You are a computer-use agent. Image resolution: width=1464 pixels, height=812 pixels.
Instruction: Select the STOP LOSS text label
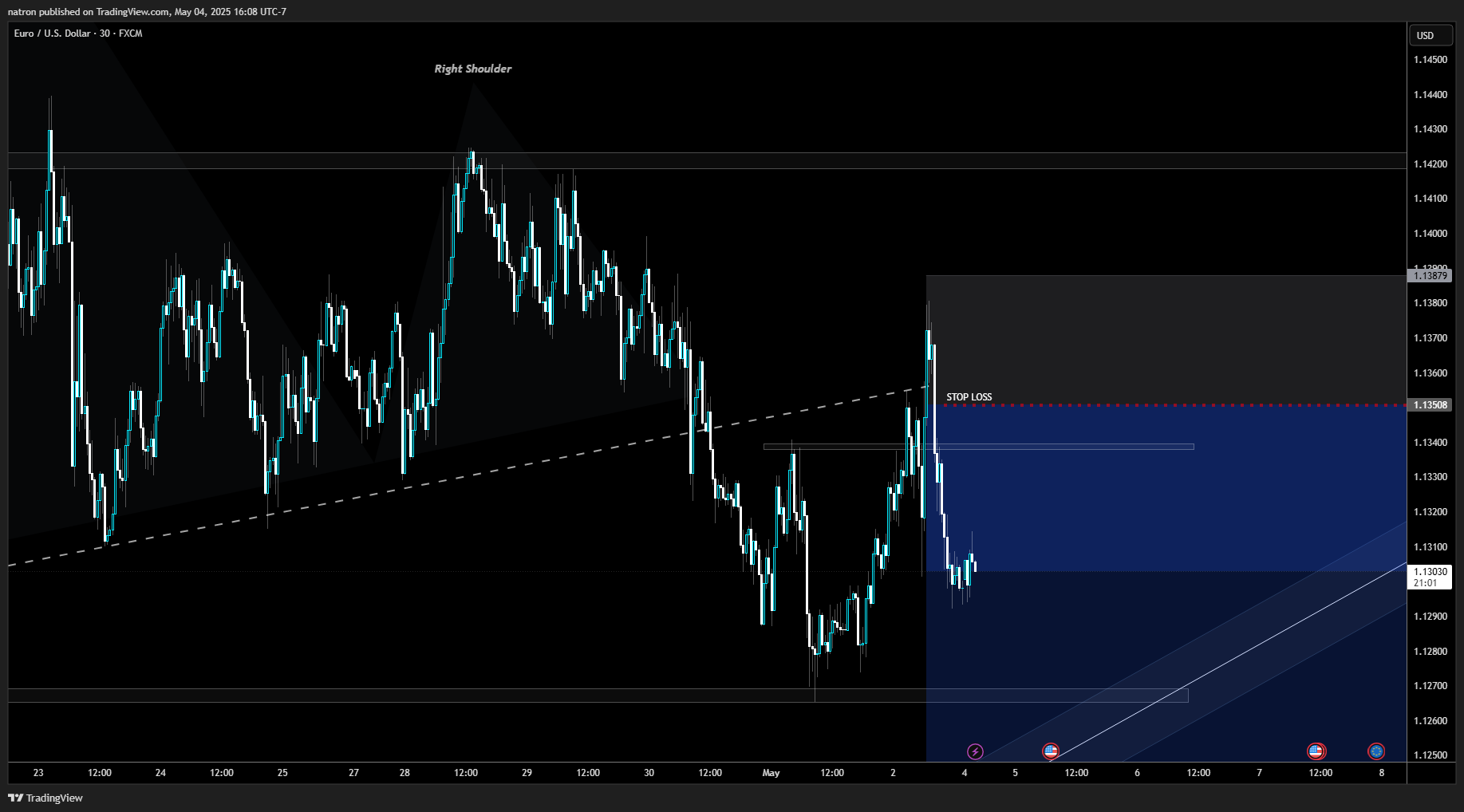(969, 397)
